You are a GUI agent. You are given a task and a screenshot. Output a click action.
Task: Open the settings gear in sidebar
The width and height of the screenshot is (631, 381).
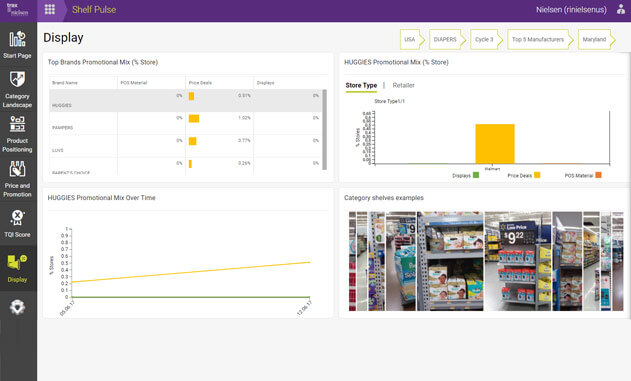tap(17, 307)
